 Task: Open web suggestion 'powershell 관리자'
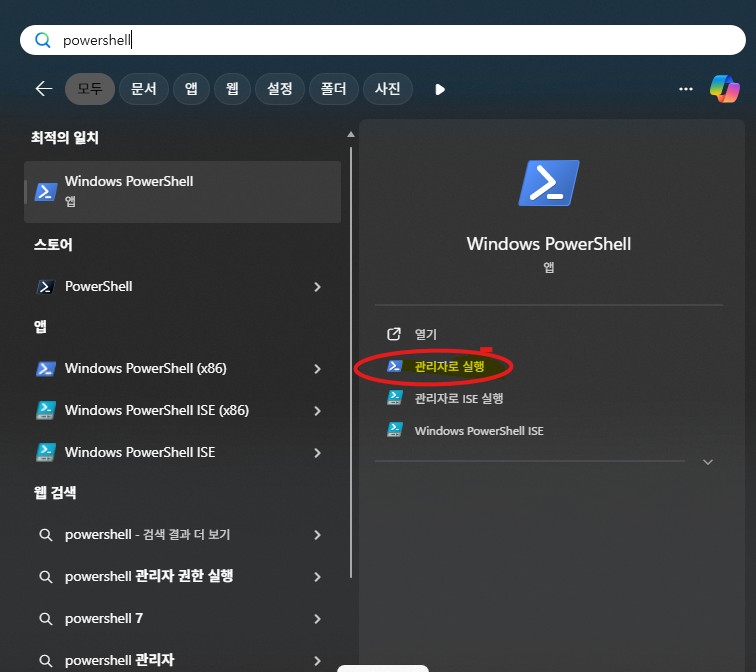tap(182, 659)
